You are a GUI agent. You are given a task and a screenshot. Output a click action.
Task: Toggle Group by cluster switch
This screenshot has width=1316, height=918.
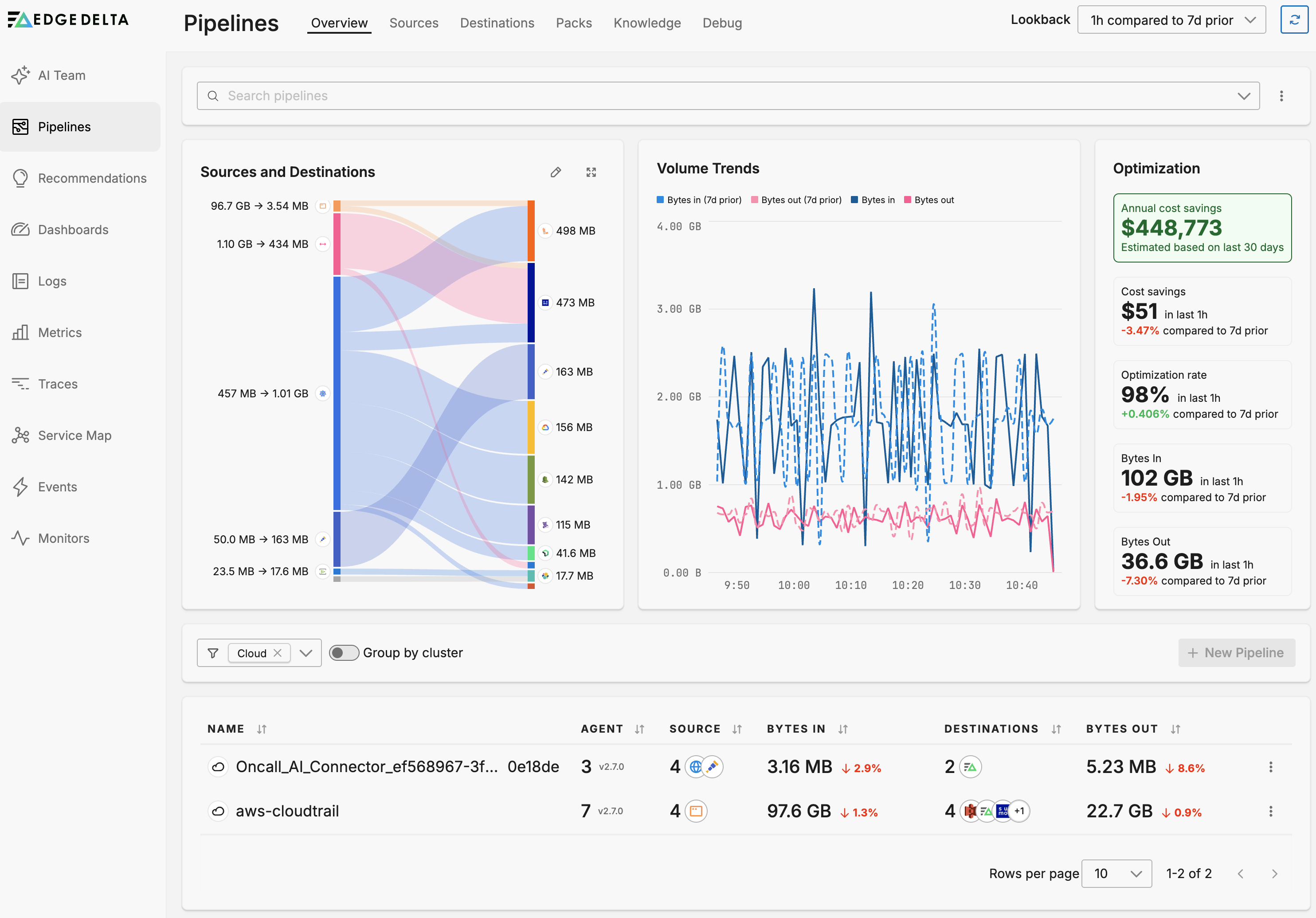(x=344, y=652)
